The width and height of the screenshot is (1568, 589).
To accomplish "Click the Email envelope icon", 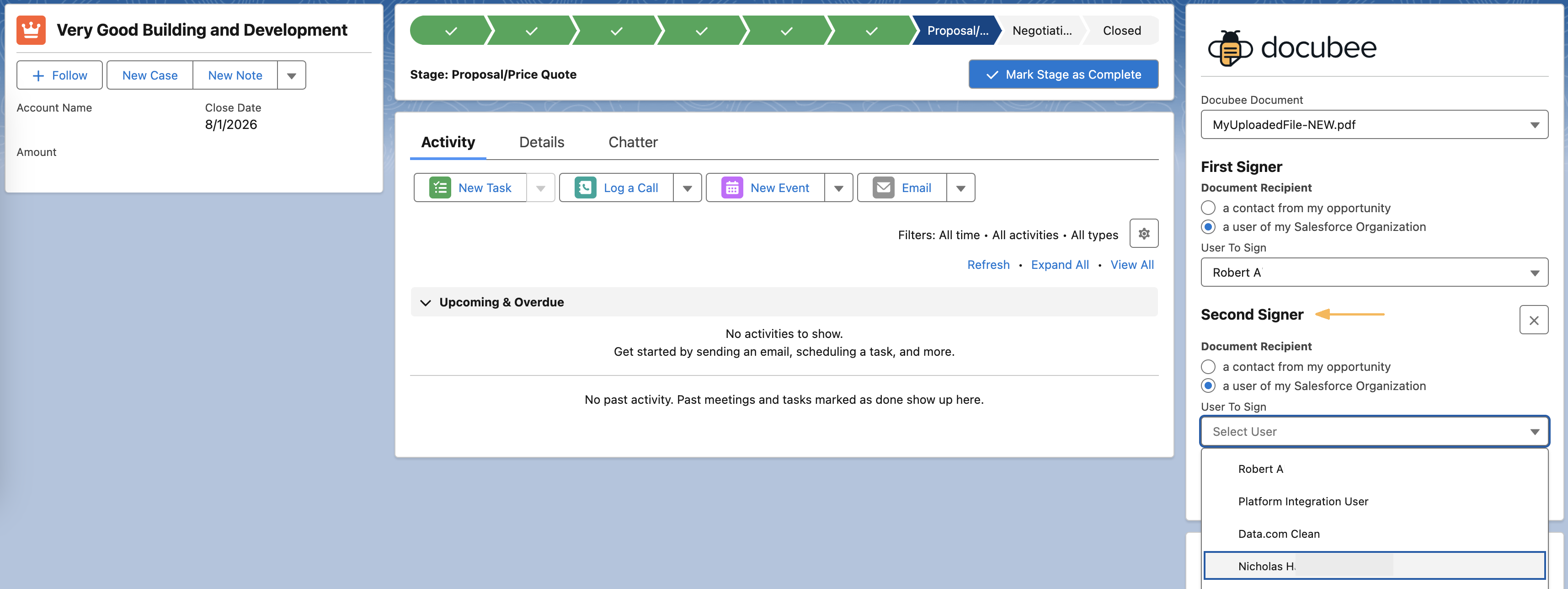I will pyautogui.click(x=883, y=187).
